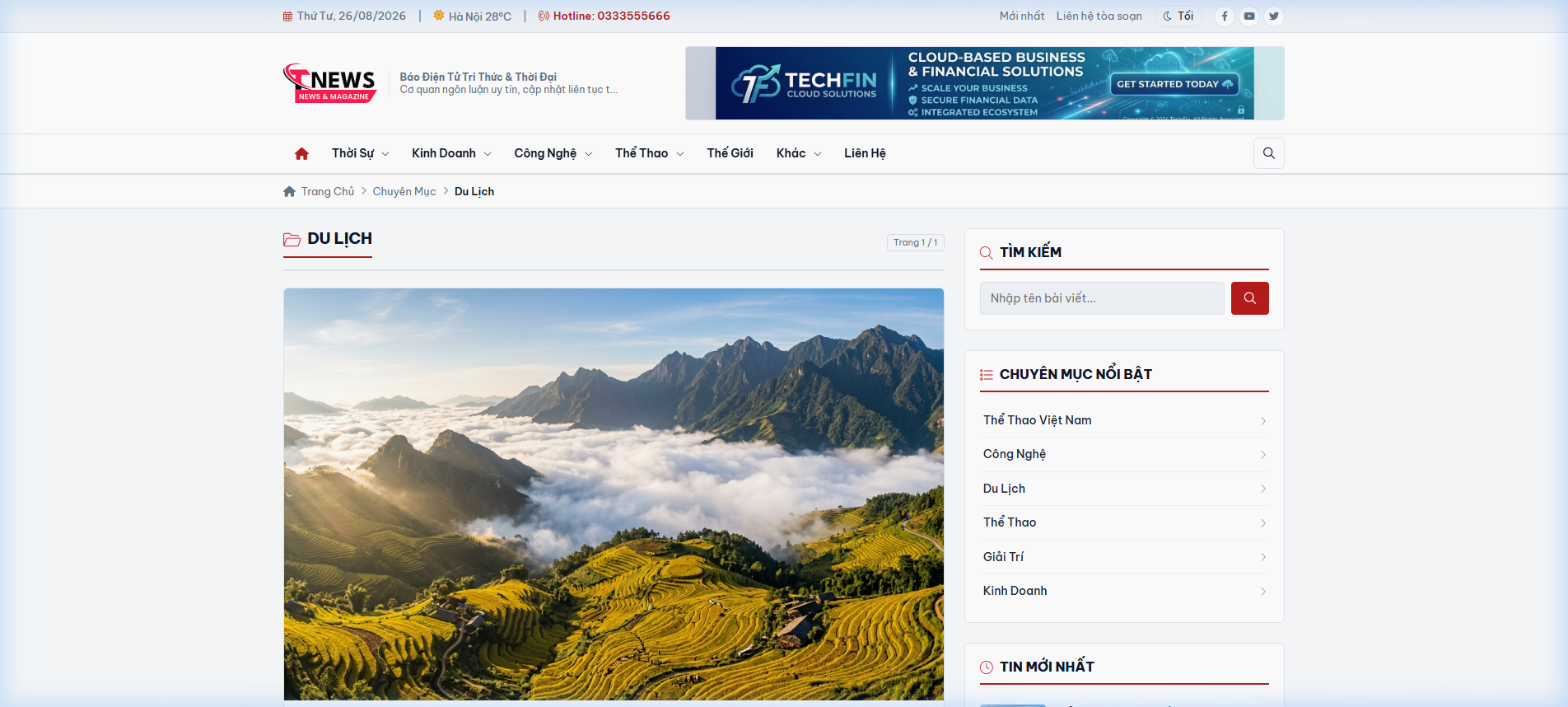1568x707 pixels.
Task: Expand the Thể Thao dropdown menu
Action: click(x=649, y=153)
